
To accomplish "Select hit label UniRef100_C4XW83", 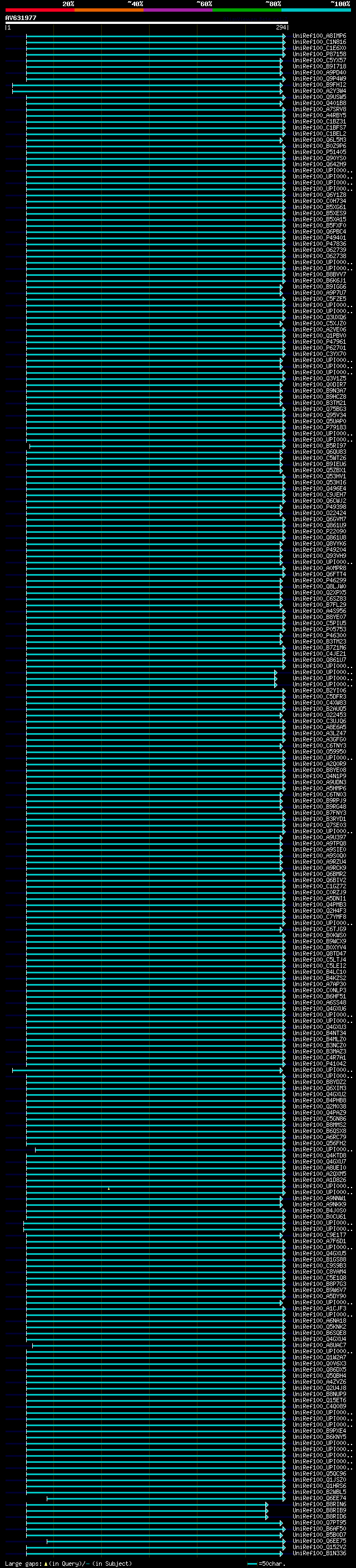I will tap(319, 703).
